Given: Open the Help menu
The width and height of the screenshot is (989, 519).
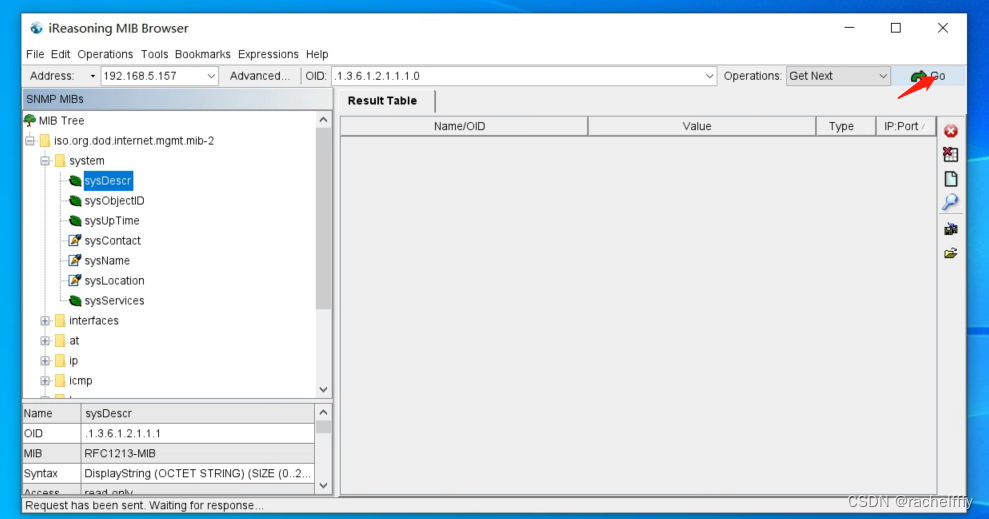Looking at the screenshot, I should 317,54.
